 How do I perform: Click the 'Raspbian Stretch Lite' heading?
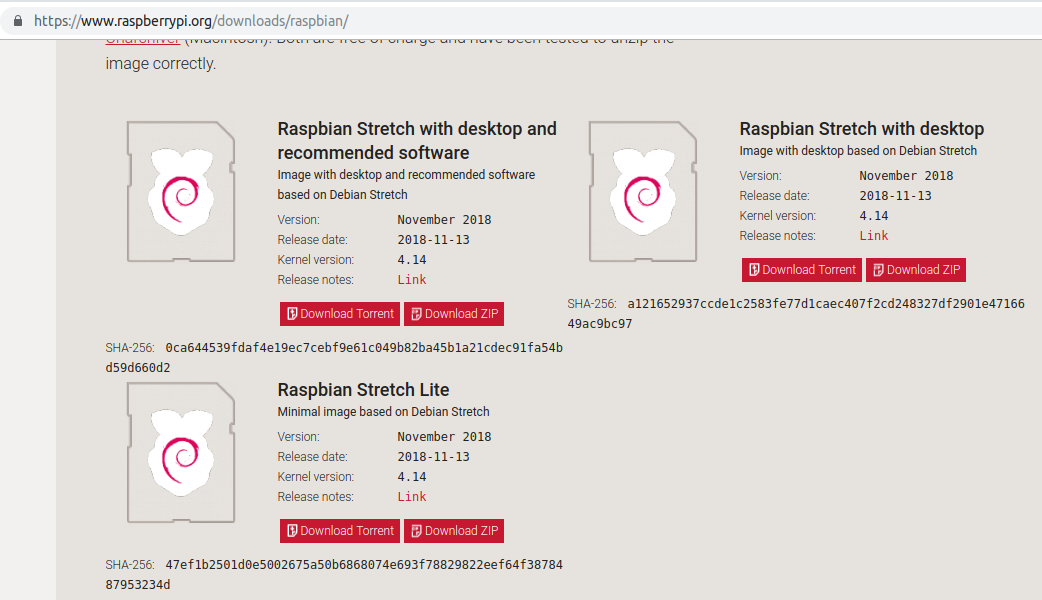[x=364, y=390]
